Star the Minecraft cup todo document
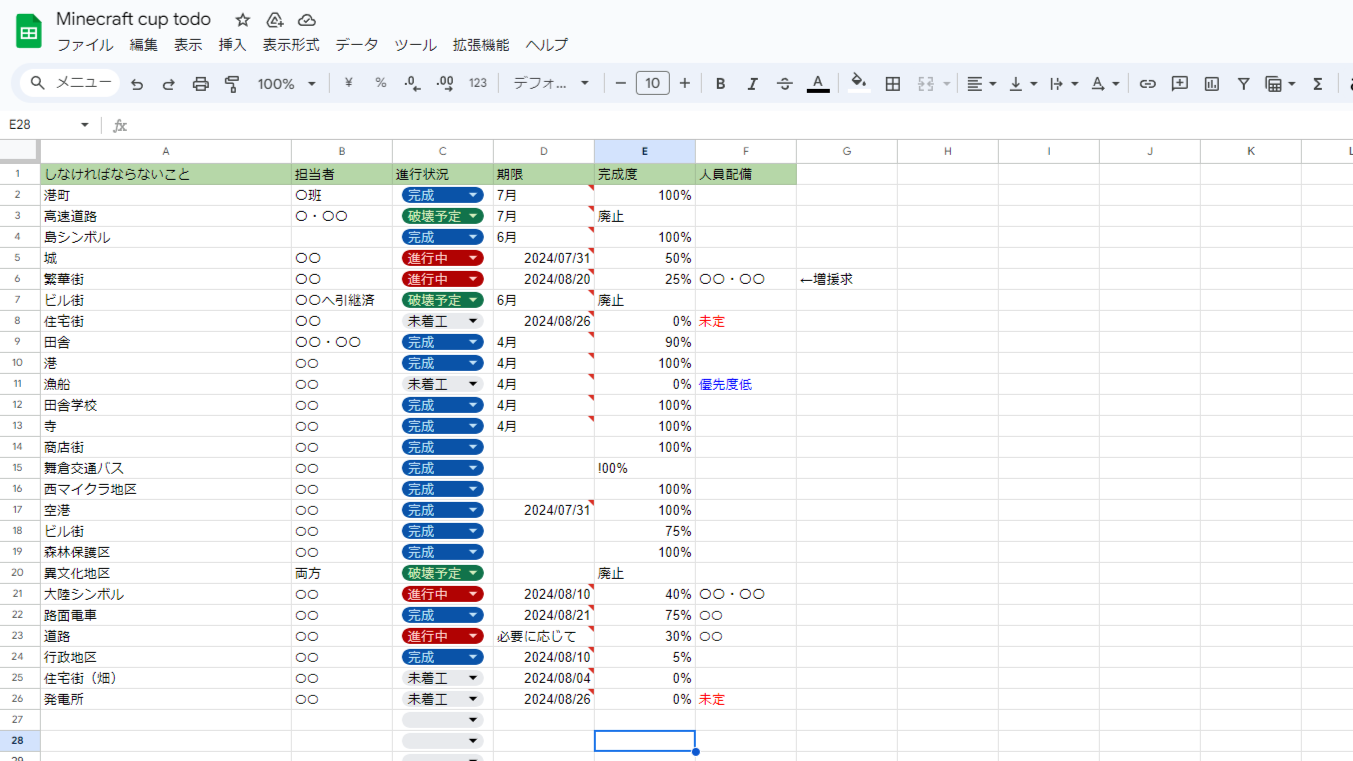 pyautogui.click(x=243, y=20)
